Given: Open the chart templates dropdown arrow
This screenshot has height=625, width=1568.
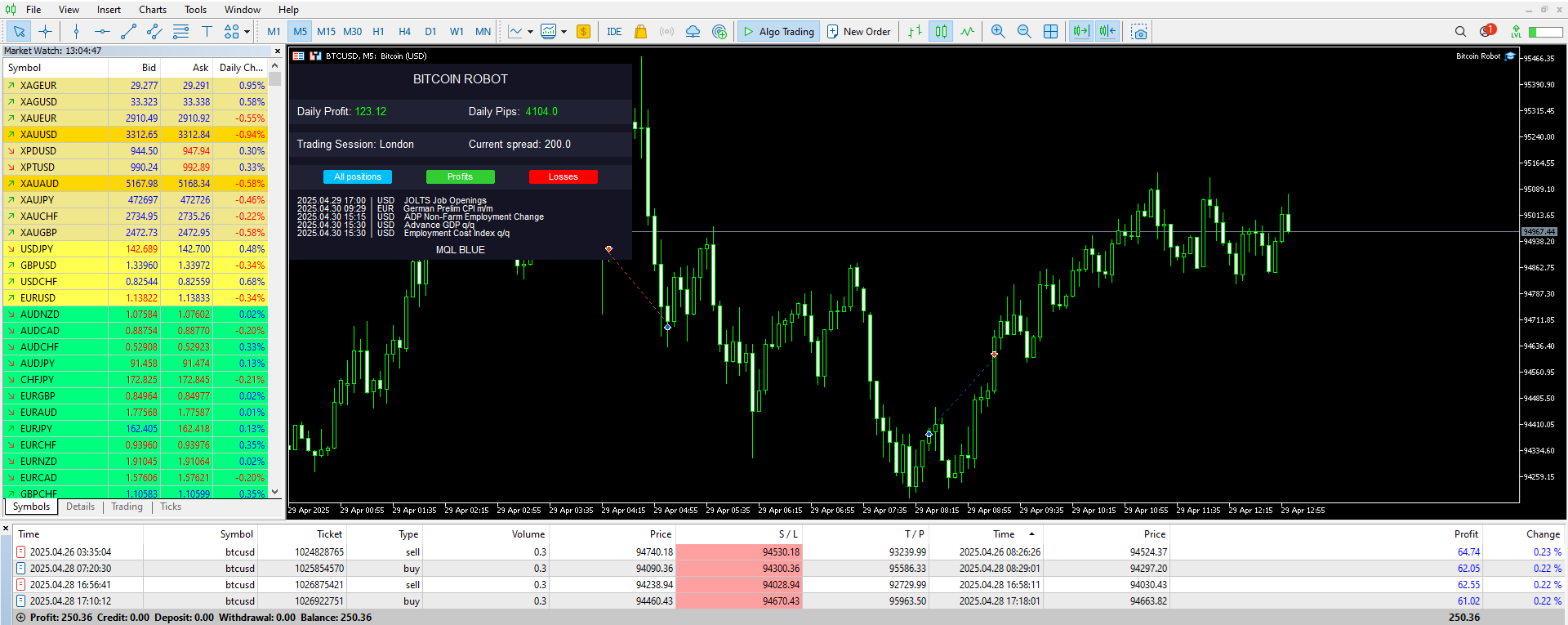Looking at the screenshot, I should click(563, 32).
